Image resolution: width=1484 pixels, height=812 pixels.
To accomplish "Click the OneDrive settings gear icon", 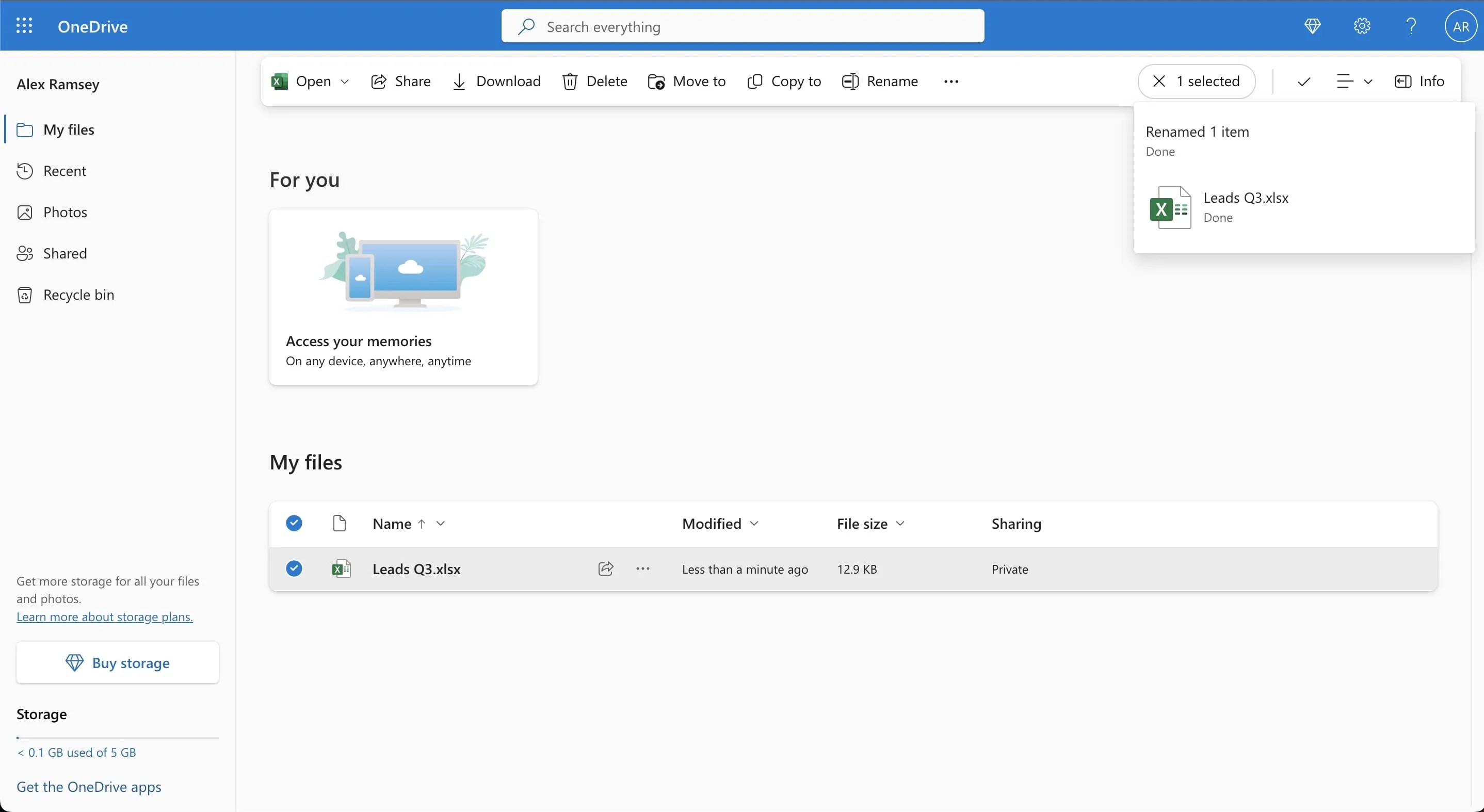I will point(1361,26).
